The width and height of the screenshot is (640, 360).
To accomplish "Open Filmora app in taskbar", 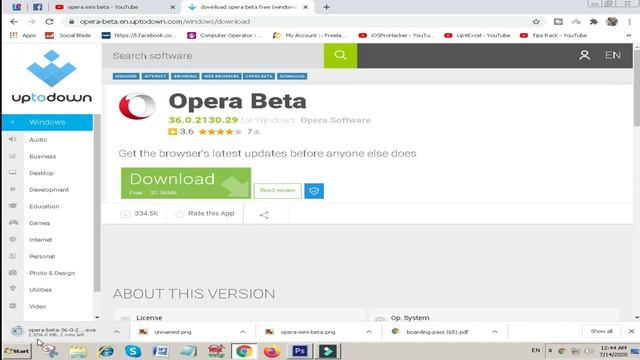I will [327, 351].
